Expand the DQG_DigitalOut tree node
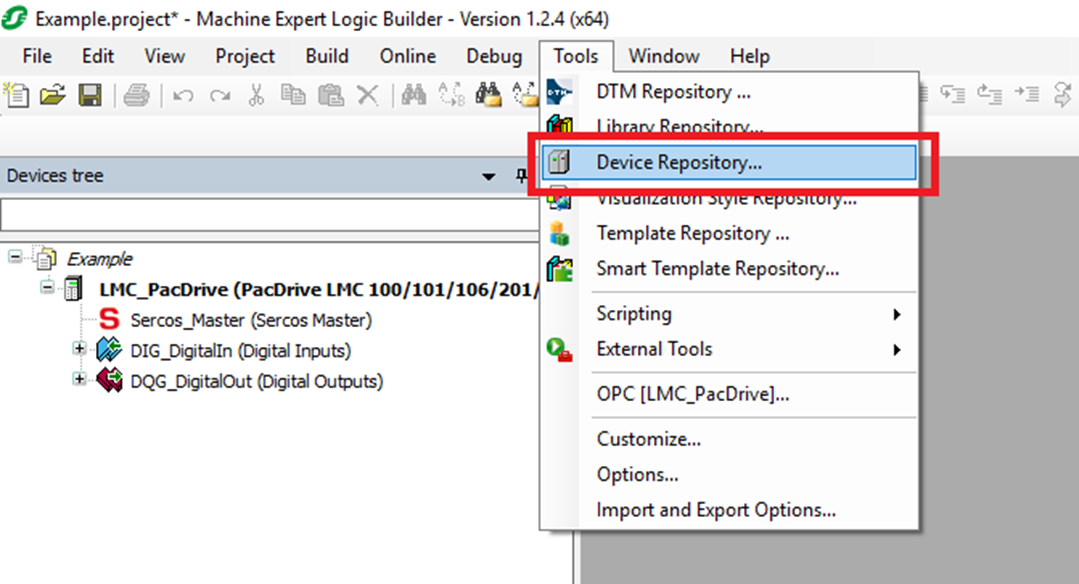The image size is (1079, 584). [x=80, y=380]
